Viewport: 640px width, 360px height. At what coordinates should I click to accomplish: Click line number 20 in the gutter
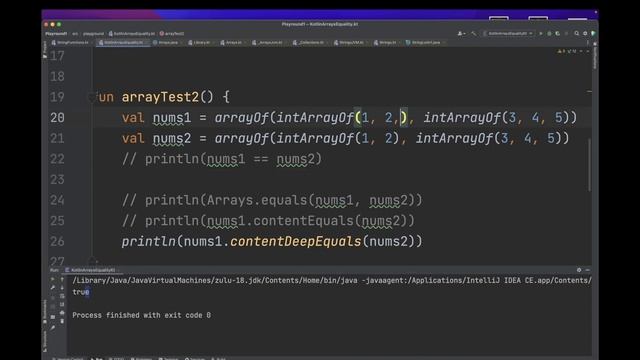(x=58, y=118)
